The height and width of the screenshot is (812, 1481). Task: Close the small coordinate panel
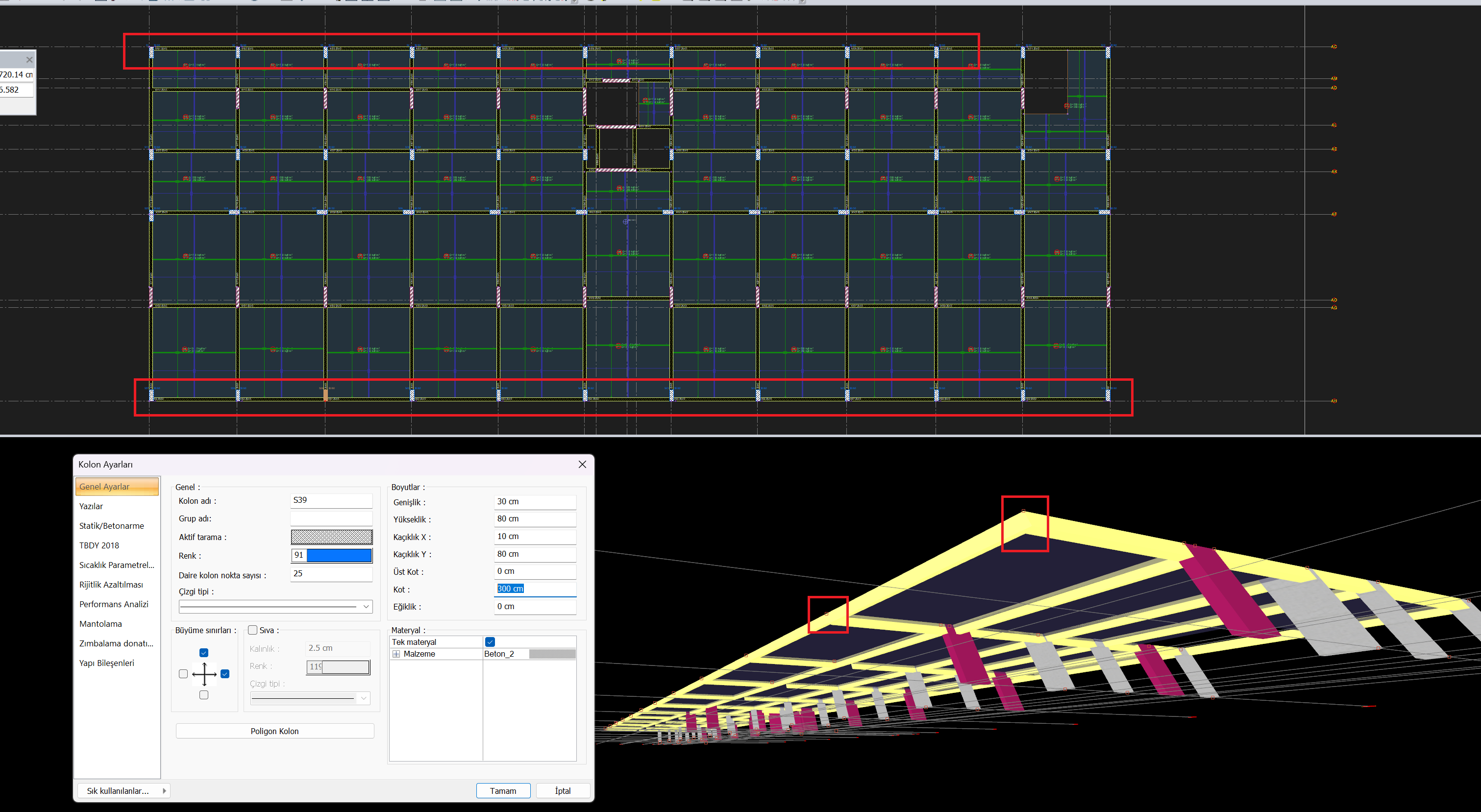click(x=29, y=59)
